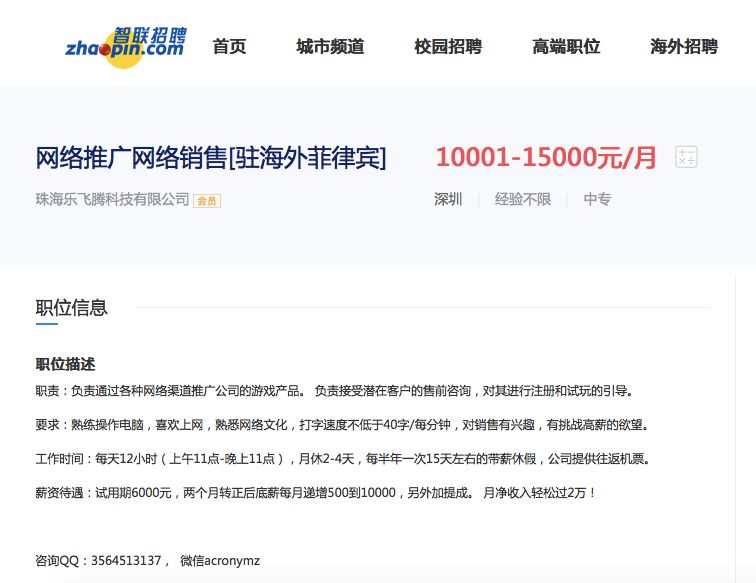This screenshot has height=583, width=756.
Task: Click the 咨询QQ contact line
Action: pos(147,561)
